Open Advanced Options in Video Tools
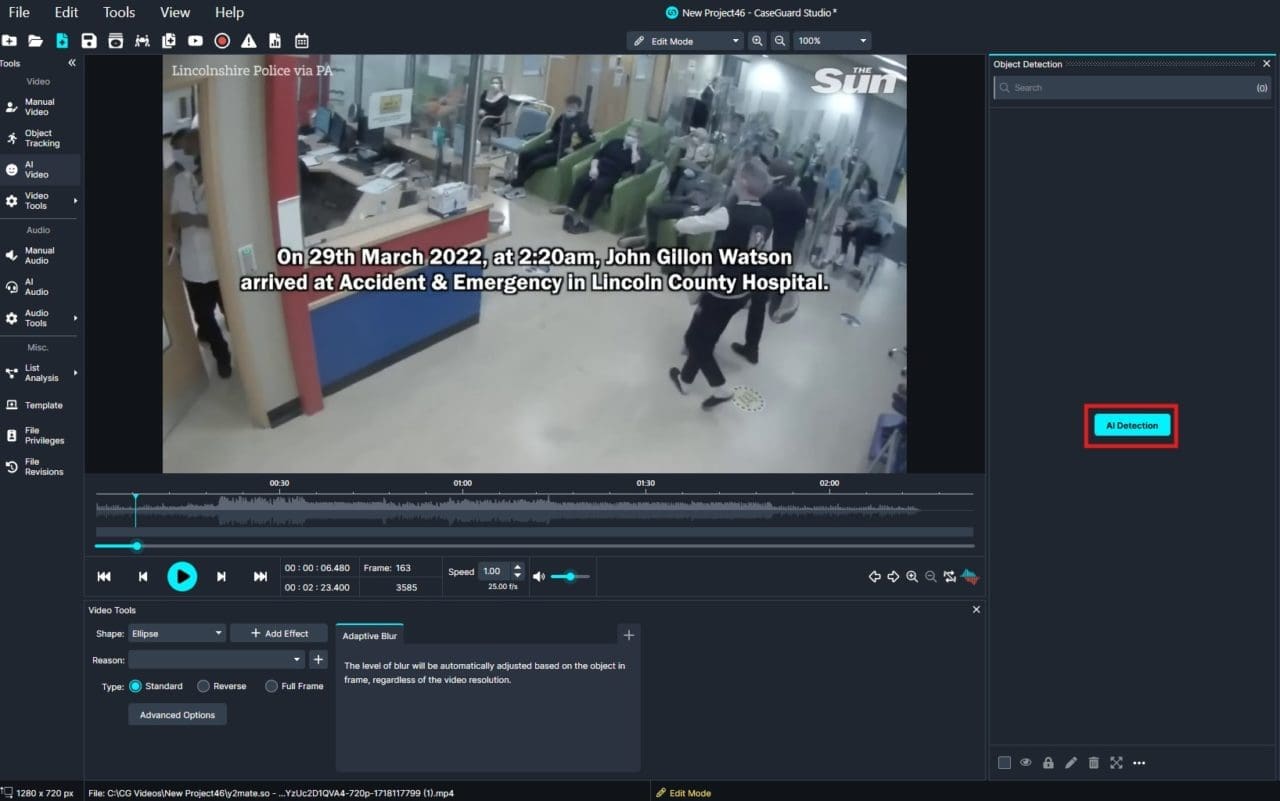This screenshot has height=801, width=1280. click(x=177, y=714)
